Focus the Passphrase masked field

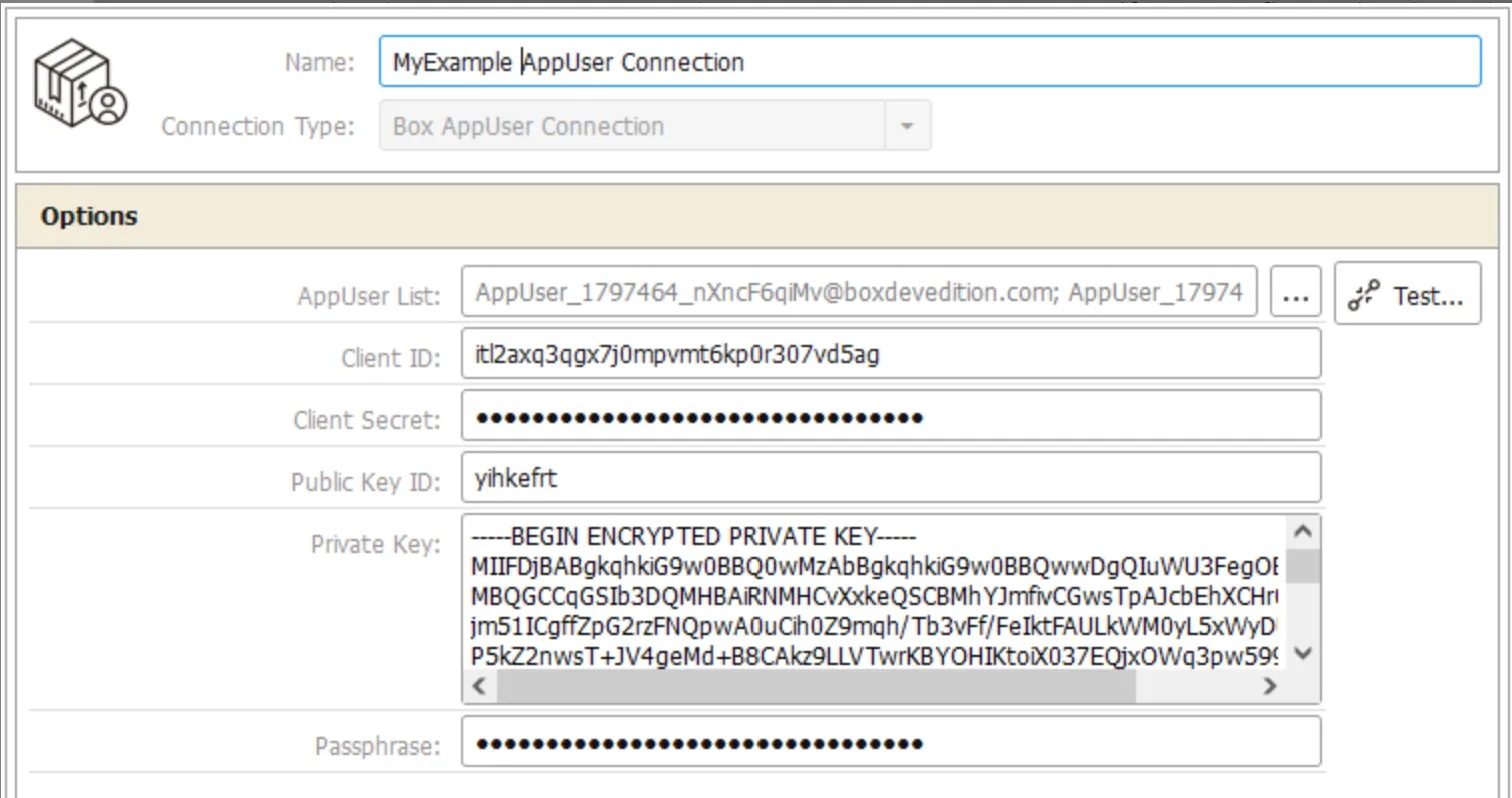click(x=891, y=742)
